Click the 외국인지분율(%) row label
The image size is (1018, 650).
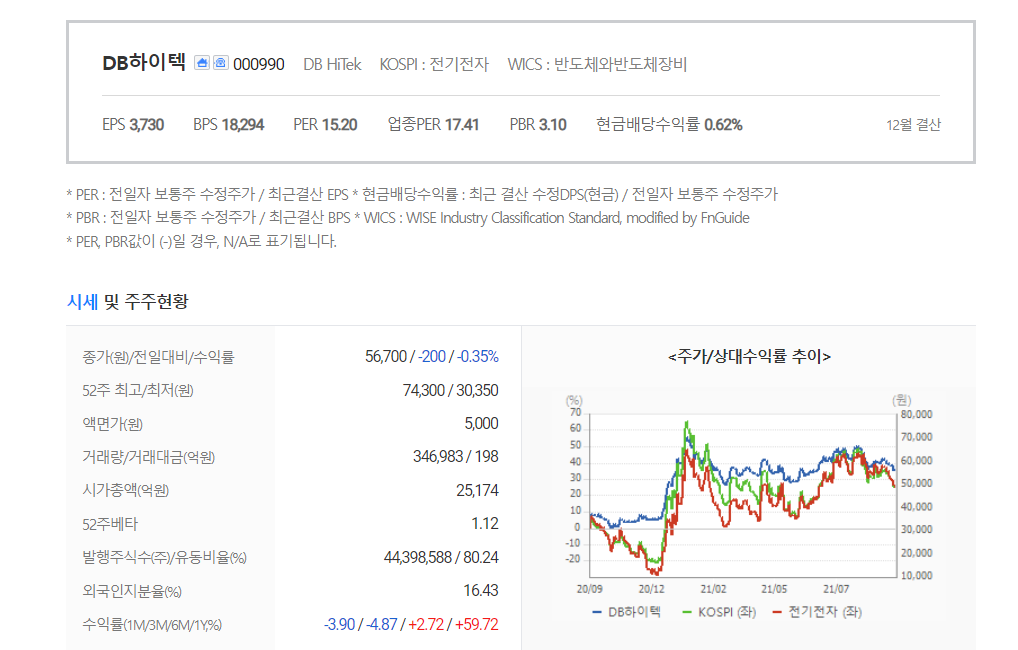(132, 591)
